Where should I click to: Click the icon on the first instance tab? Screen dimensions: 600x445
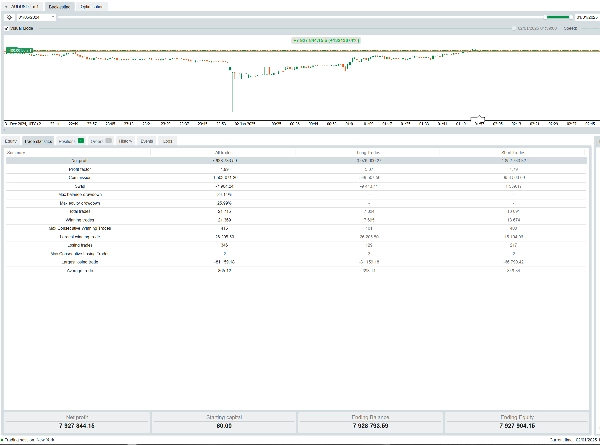[6, 5]
